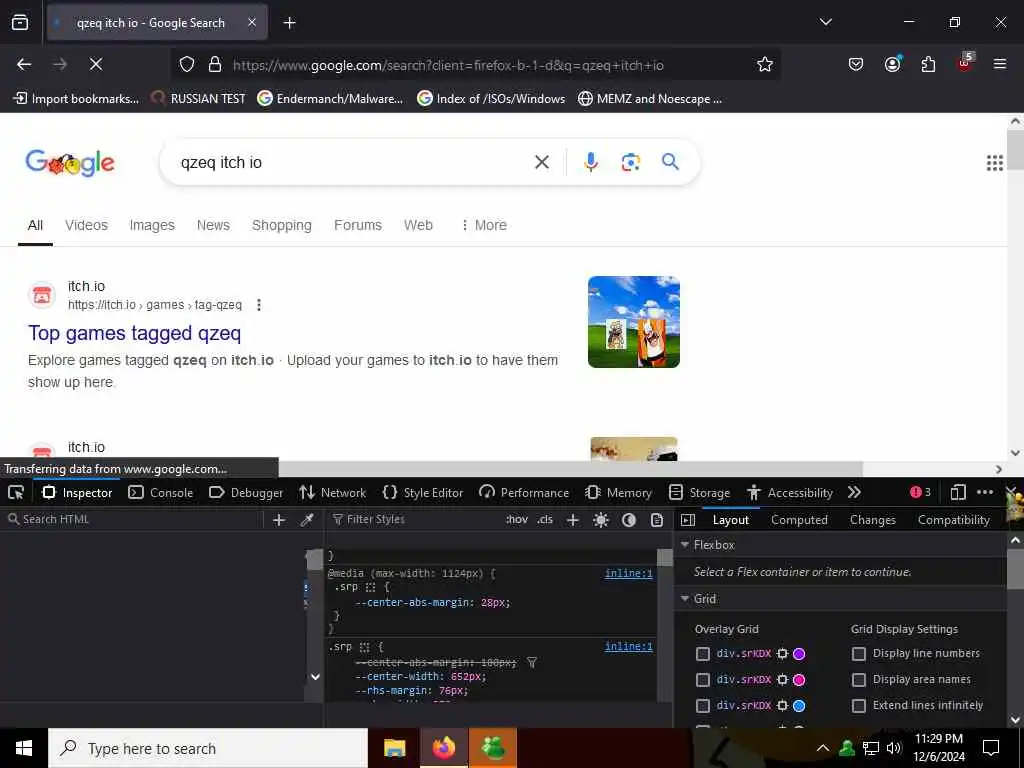This screenshot has width=1024, height=768.
Task: Toggle light color scheme simulation
Action: pos(601,520)
